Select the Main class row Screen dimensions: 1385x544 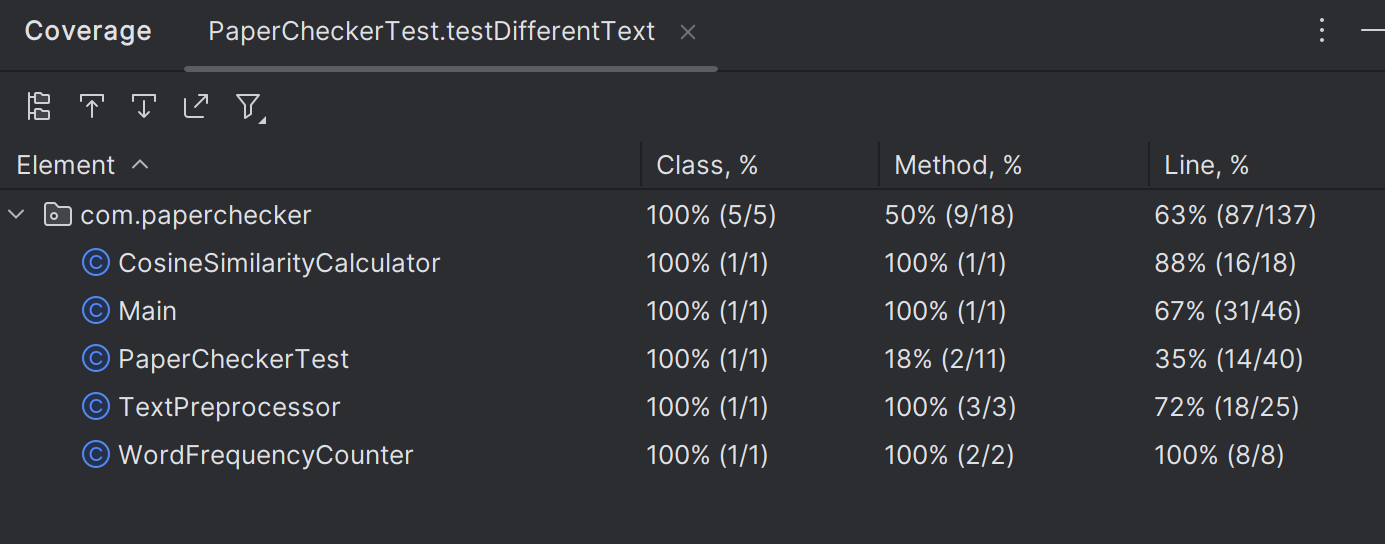(147, 311)
